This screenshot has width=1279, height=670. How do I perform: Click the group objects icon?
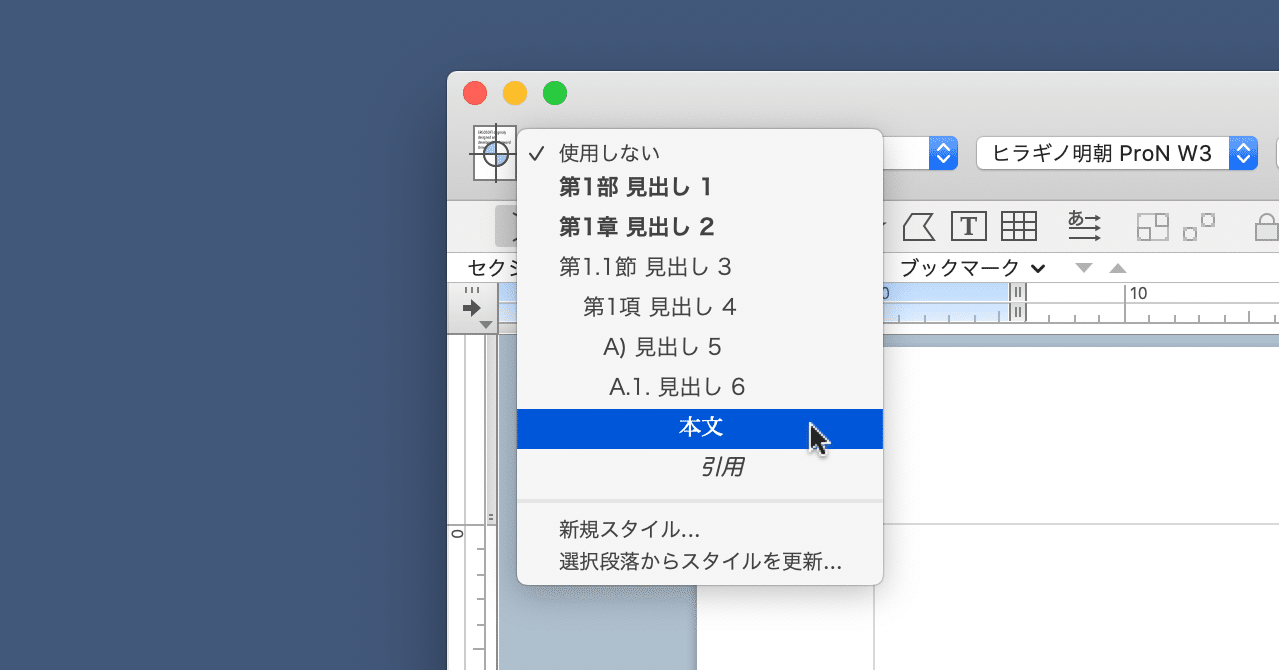tap(1153, 227)
